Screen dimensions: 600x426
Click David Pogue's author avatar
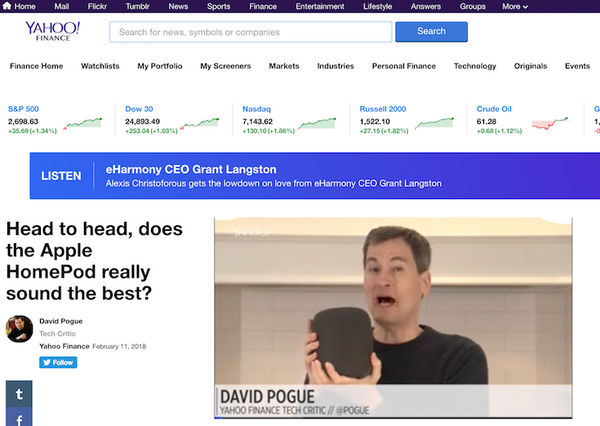tap(19, 328)
